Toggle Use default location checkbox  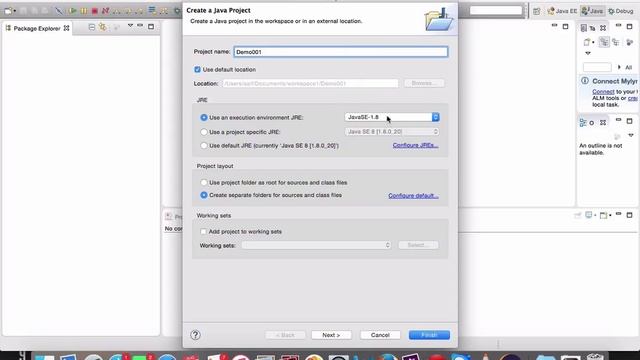(198, 69)
